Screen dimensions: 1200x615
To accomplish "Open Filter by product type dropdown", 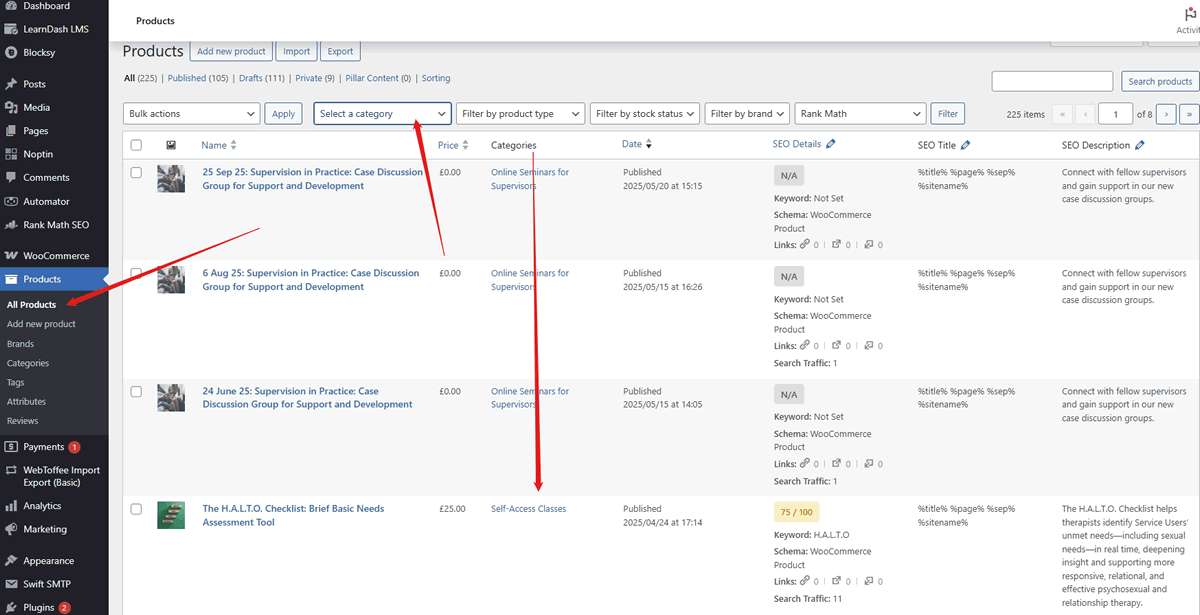I will click(520, 114).
